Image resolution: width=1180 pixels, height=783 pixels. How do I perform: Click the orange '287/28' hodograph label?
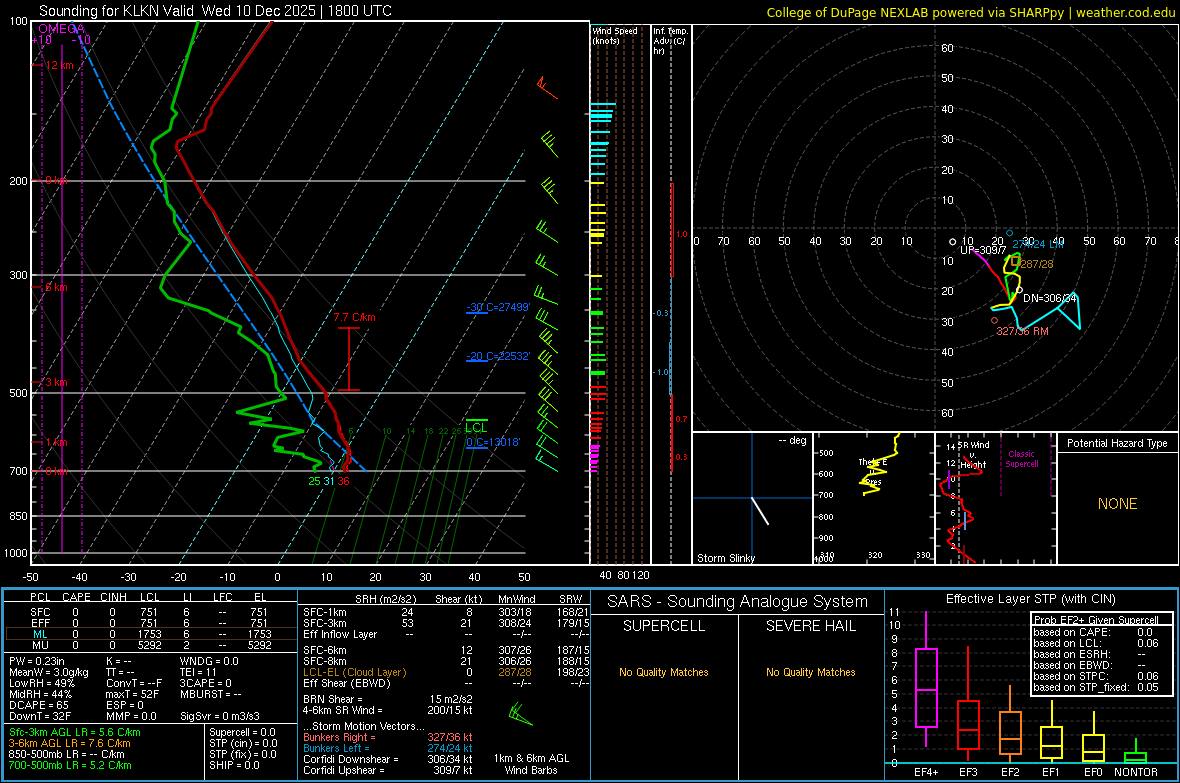point(1036,264)
